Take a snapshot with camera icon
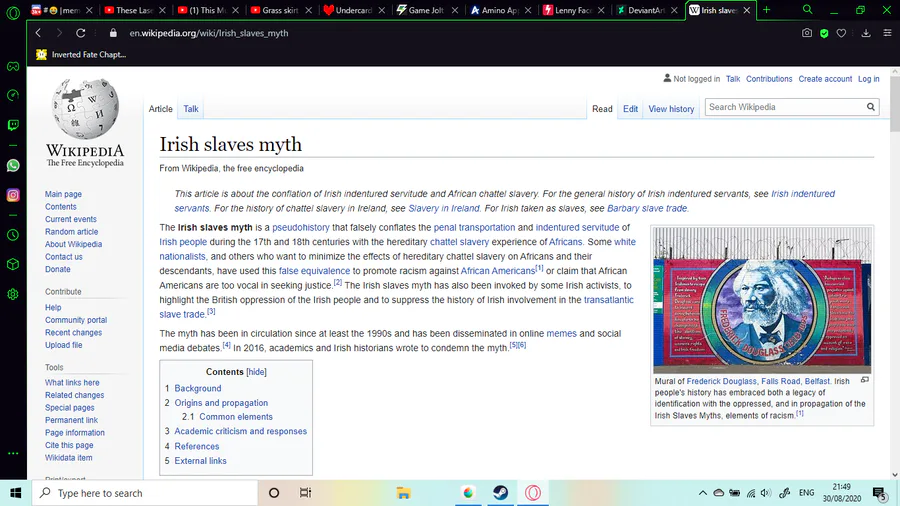Viewport: 900px width, 506px height. click(x=807, y=33)
